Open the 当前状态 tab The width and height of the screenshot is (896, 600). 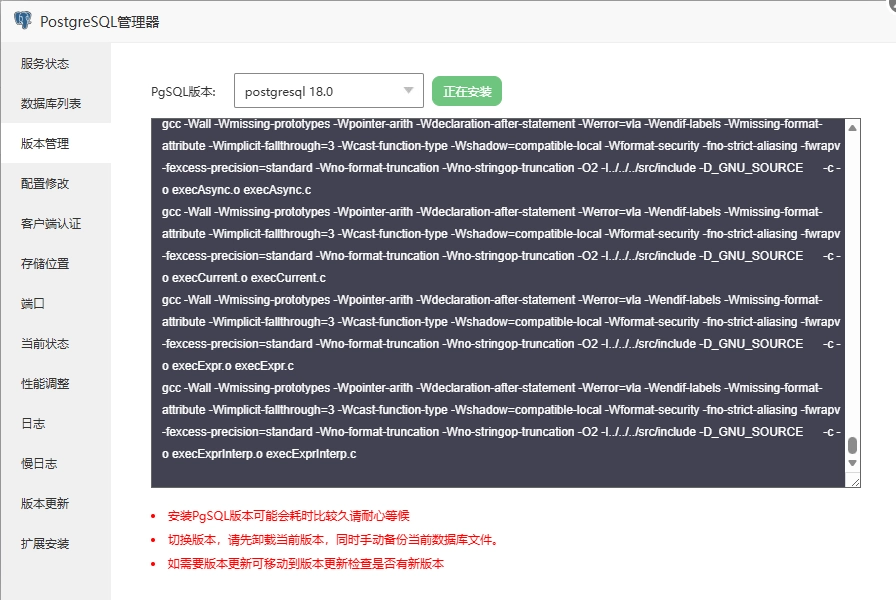pos(56,343)
